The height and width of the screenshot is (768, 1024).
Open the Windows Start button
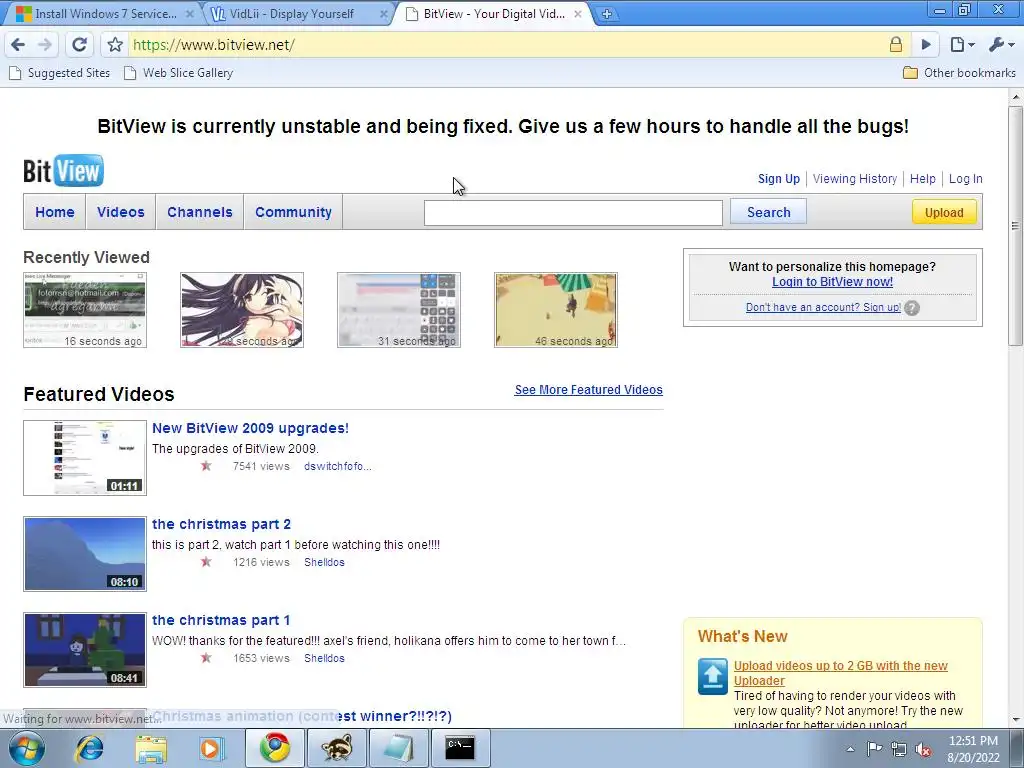pos(26,748)
